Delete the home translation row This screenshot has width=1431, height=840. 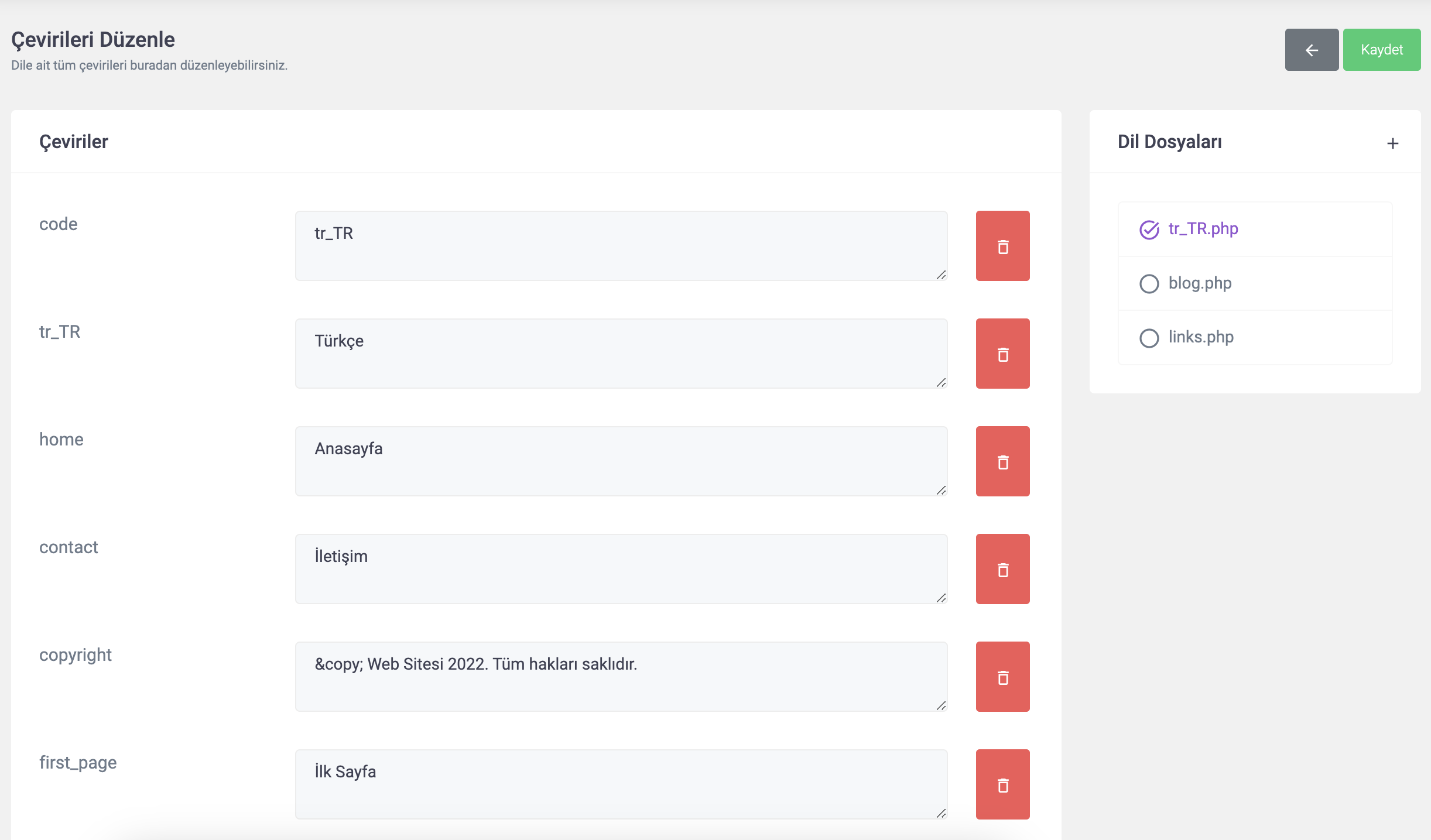point(1002,461)
